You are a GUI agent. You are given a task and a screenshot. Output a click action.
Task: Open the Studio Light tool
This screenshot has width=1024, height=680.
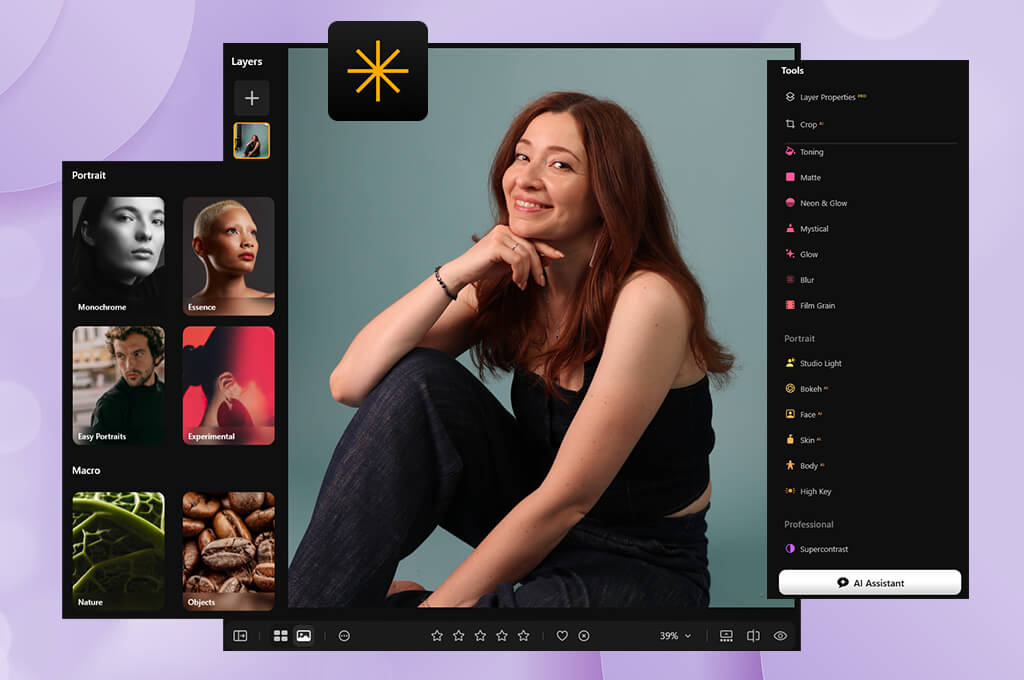pyautogui.click(x=813, y=363)
